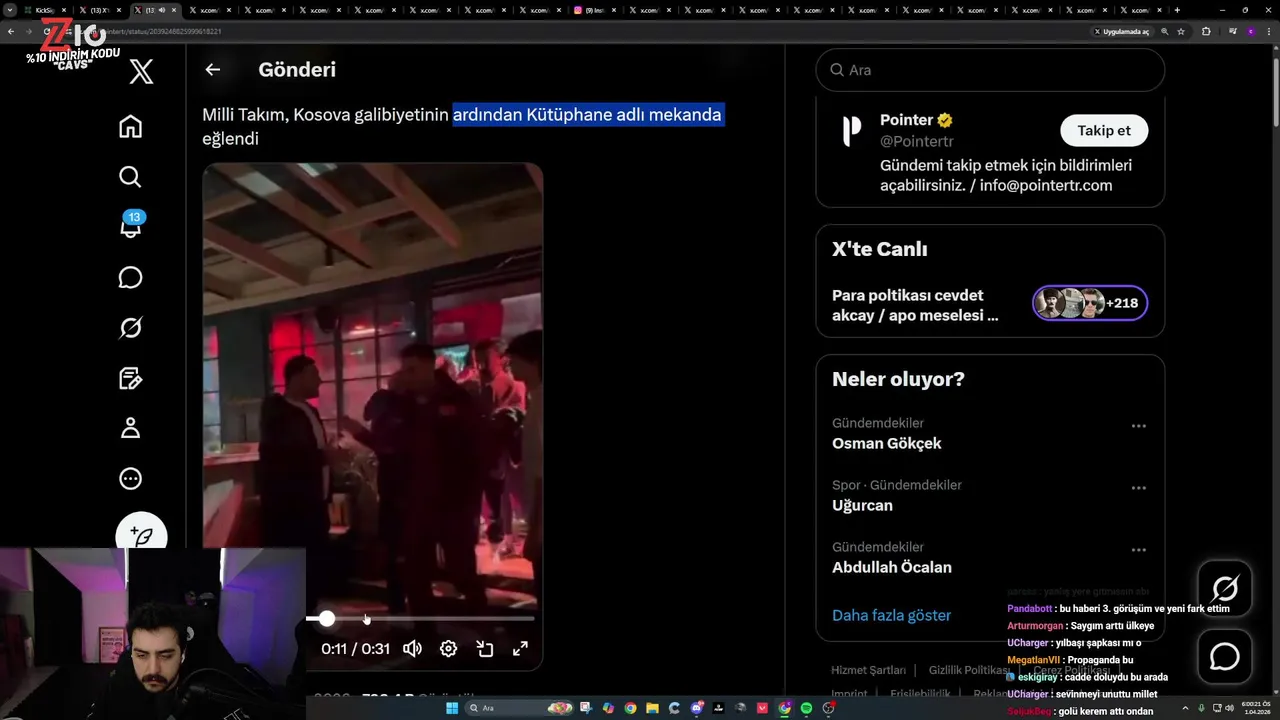This screenshot has width=1280, height=720.
Task: Open @Pointertr handle link
Action: point(917,142)
